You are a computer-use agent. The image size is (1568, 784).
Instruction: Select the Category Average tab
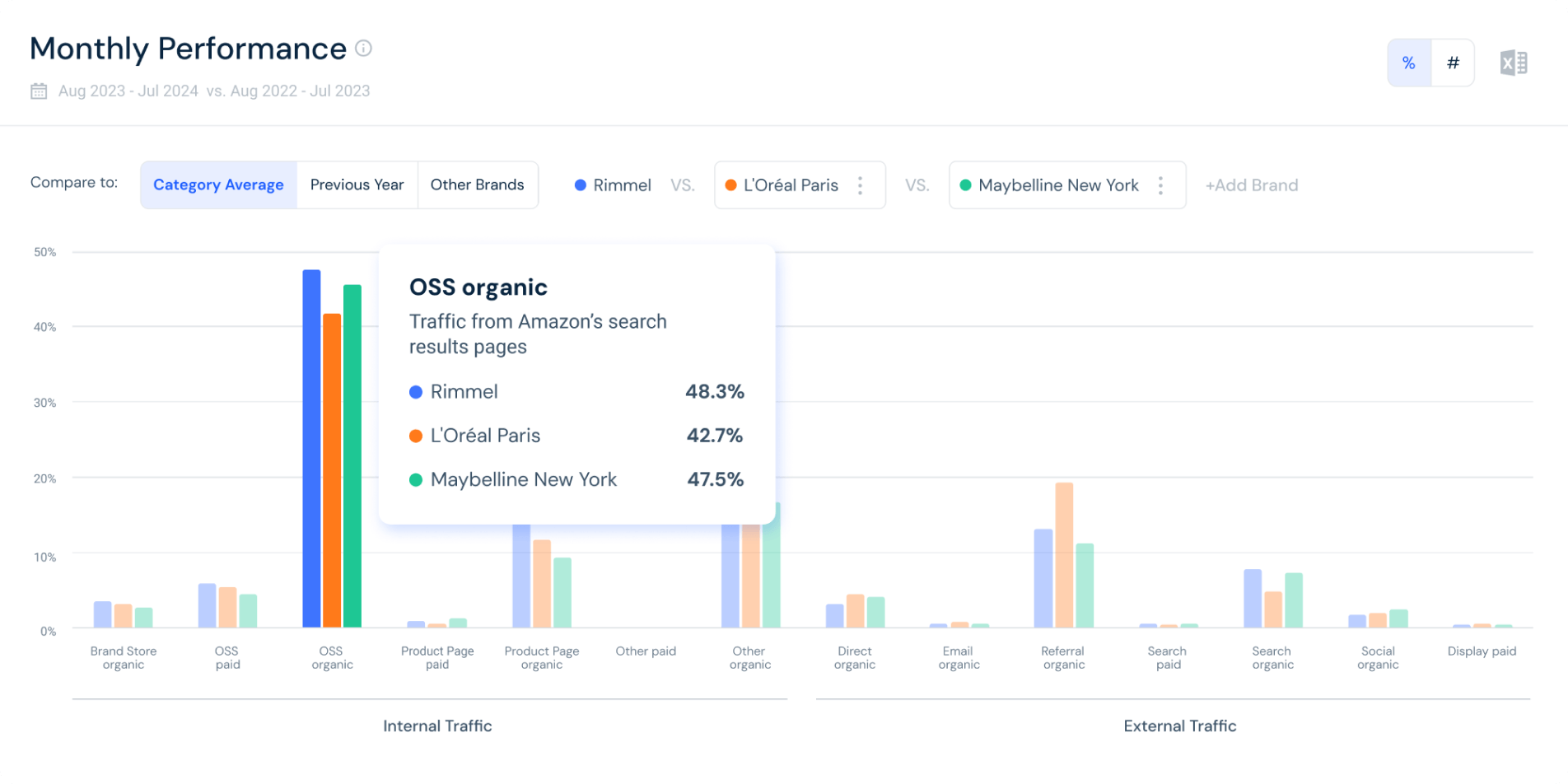pos(218,185)
